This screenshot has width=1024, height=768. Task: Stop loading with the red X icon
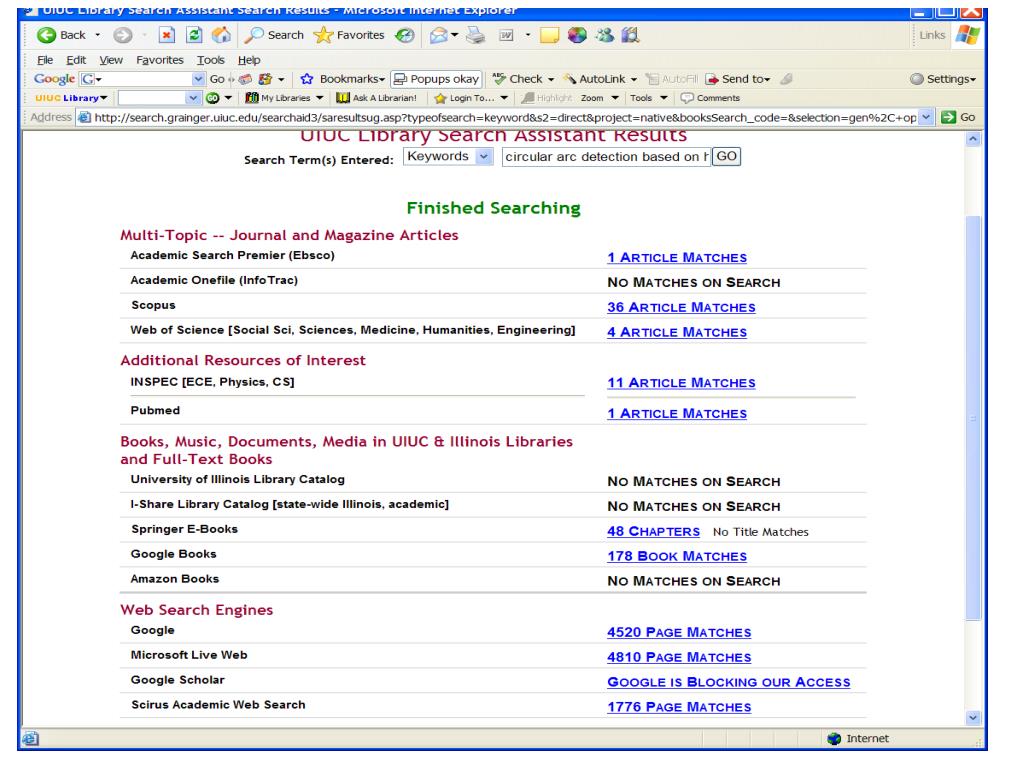coord(167,35)
